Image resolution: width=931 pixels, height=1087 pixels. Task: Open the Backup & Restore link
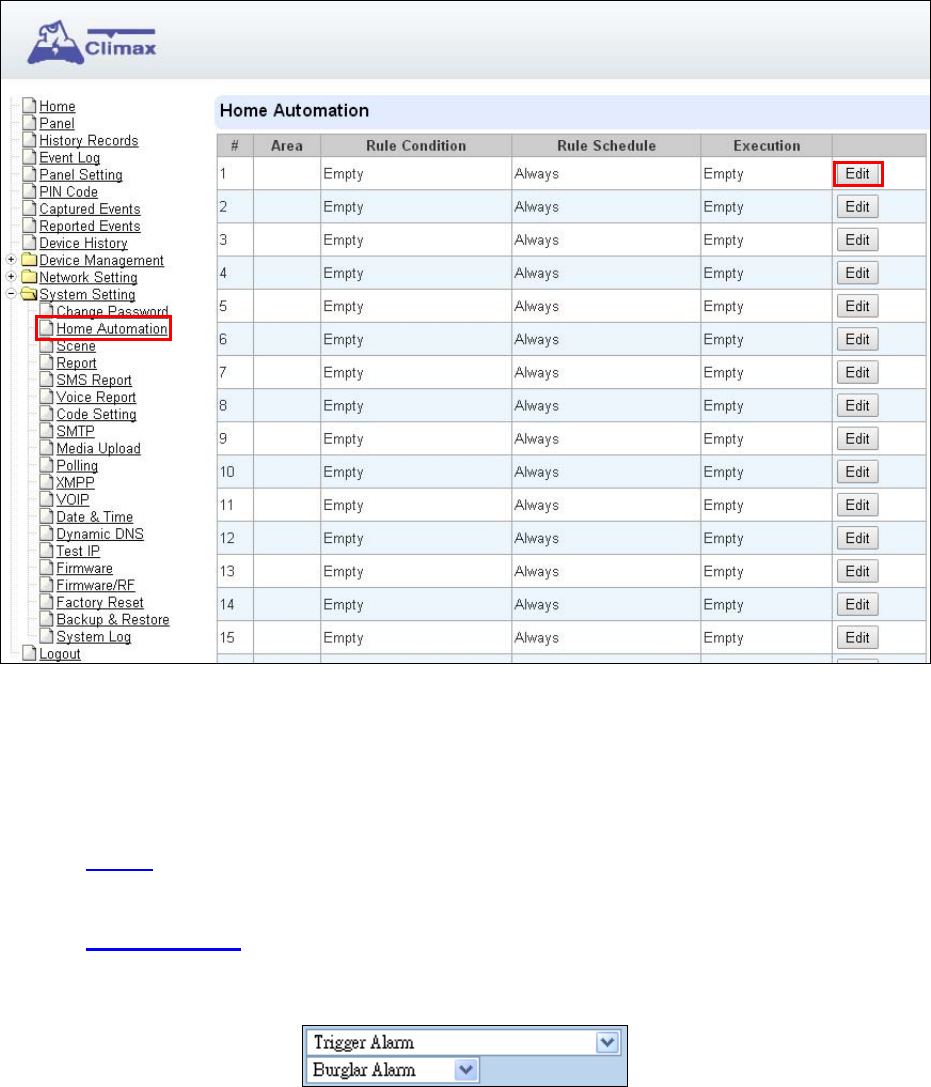(112, 620)
